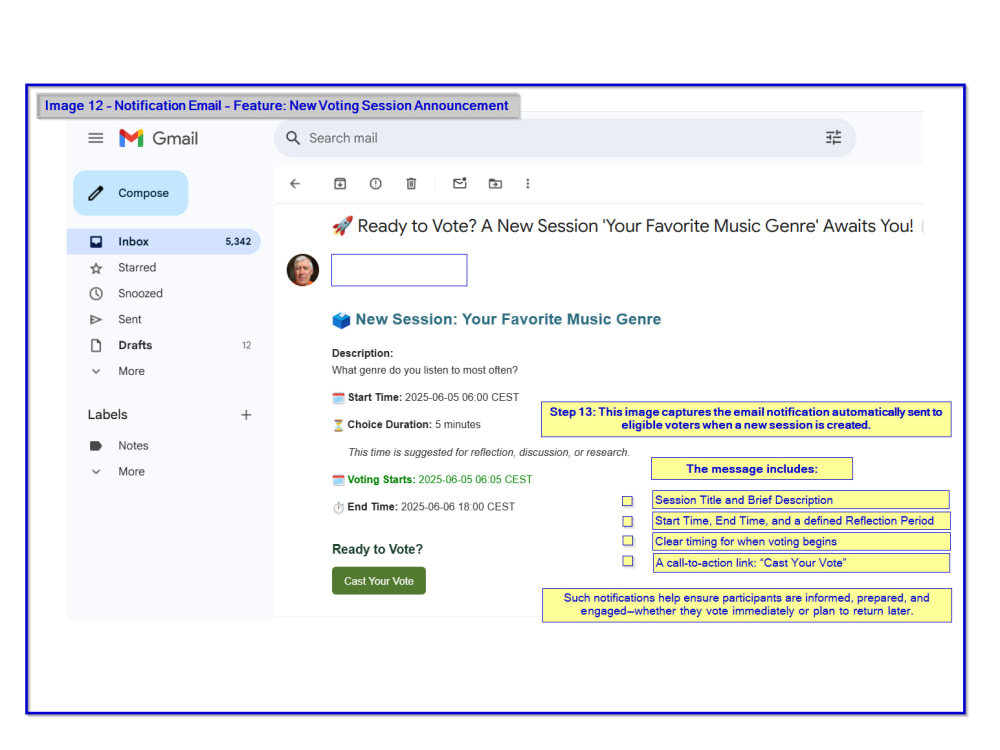Click the Starred star icon in sidebar

[96, 268]
